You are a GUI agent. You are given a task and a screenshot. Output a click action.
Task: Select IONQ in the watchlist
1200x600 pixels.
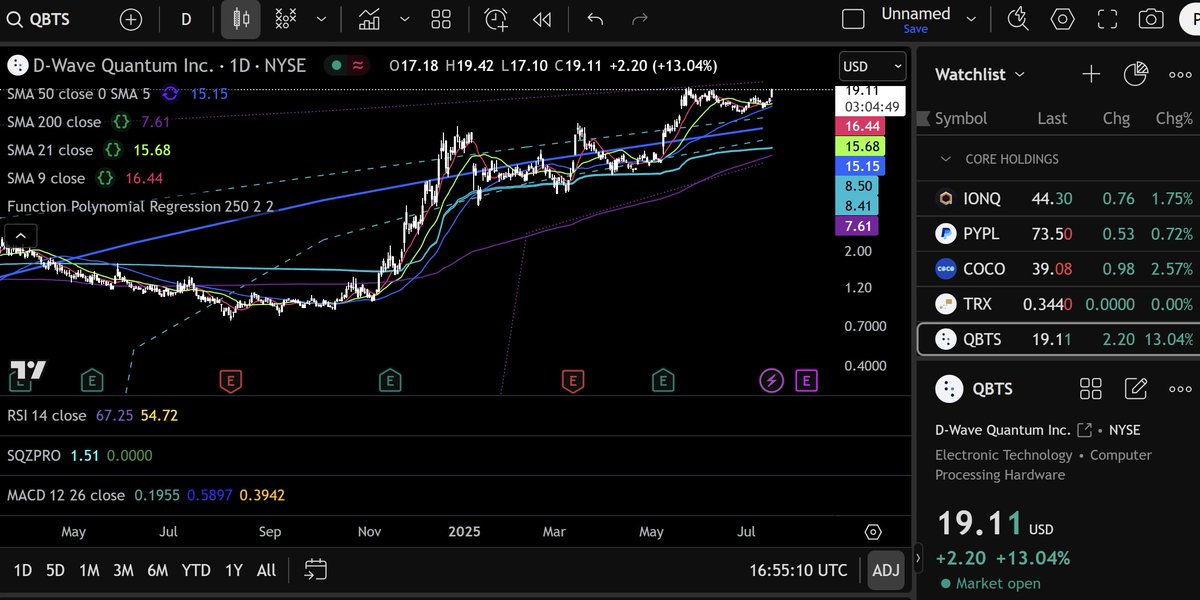tap(1058, 199)
